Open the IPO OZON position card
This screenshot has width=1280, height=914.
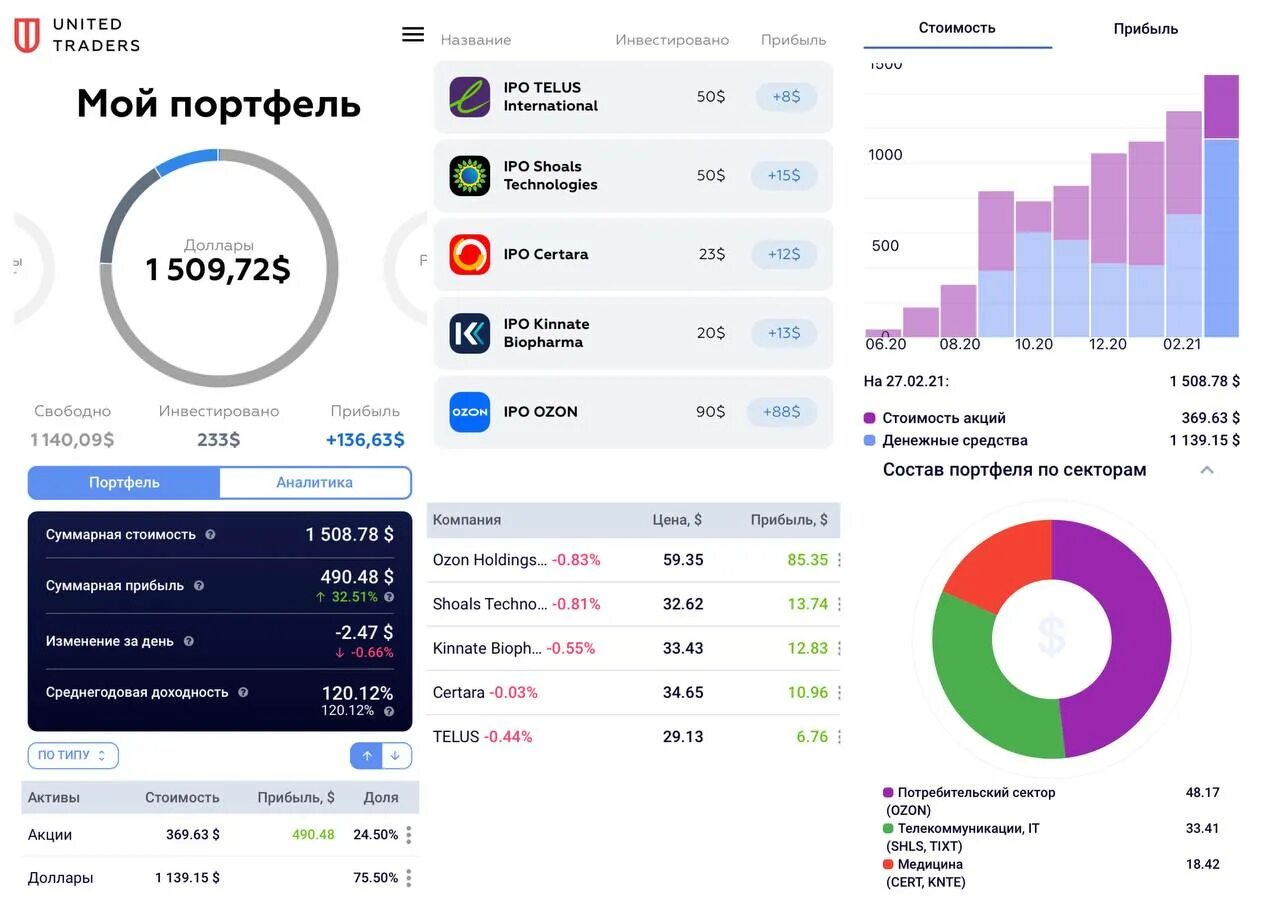[633, 412]
